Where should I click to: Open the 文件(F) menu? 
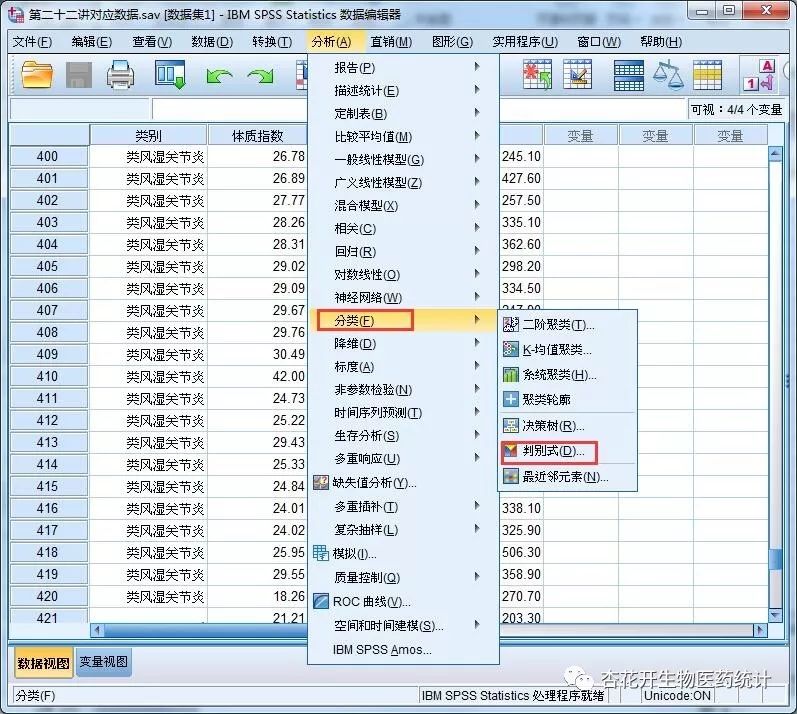(32, 42)
